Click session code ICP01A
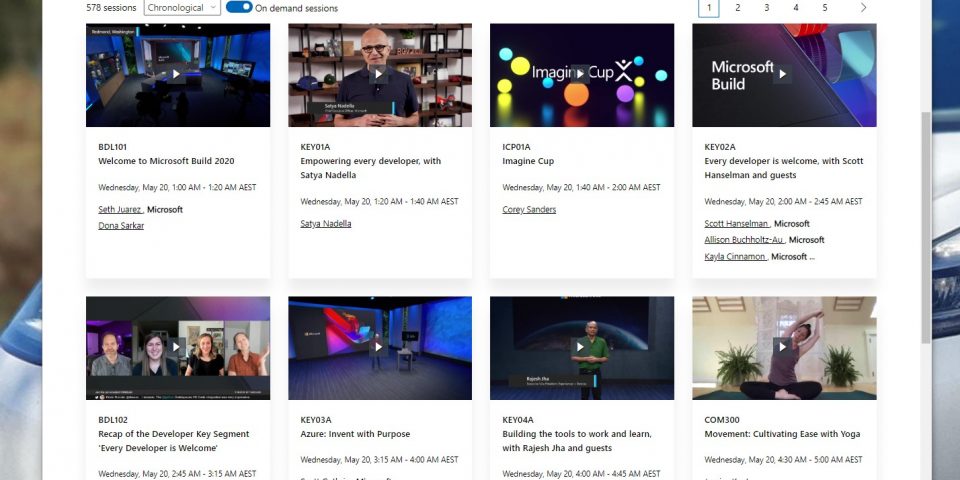 click(516, 147)
